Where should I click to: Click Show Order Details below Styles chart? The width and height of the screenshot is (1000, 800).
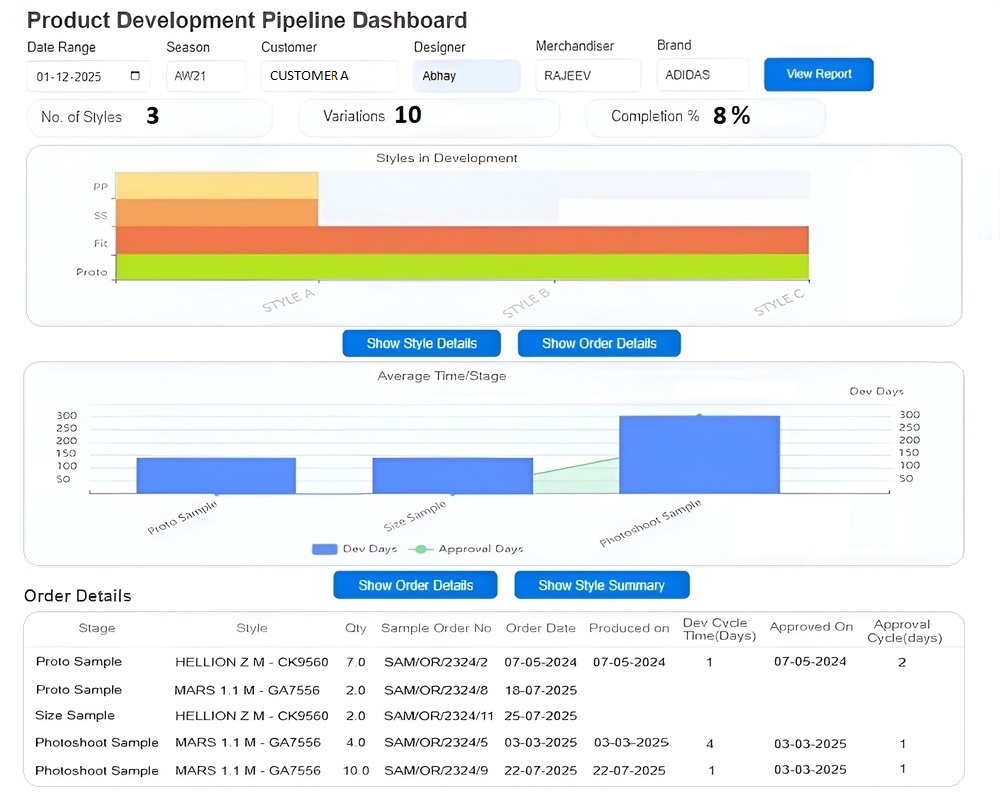[x=599, y=343]
